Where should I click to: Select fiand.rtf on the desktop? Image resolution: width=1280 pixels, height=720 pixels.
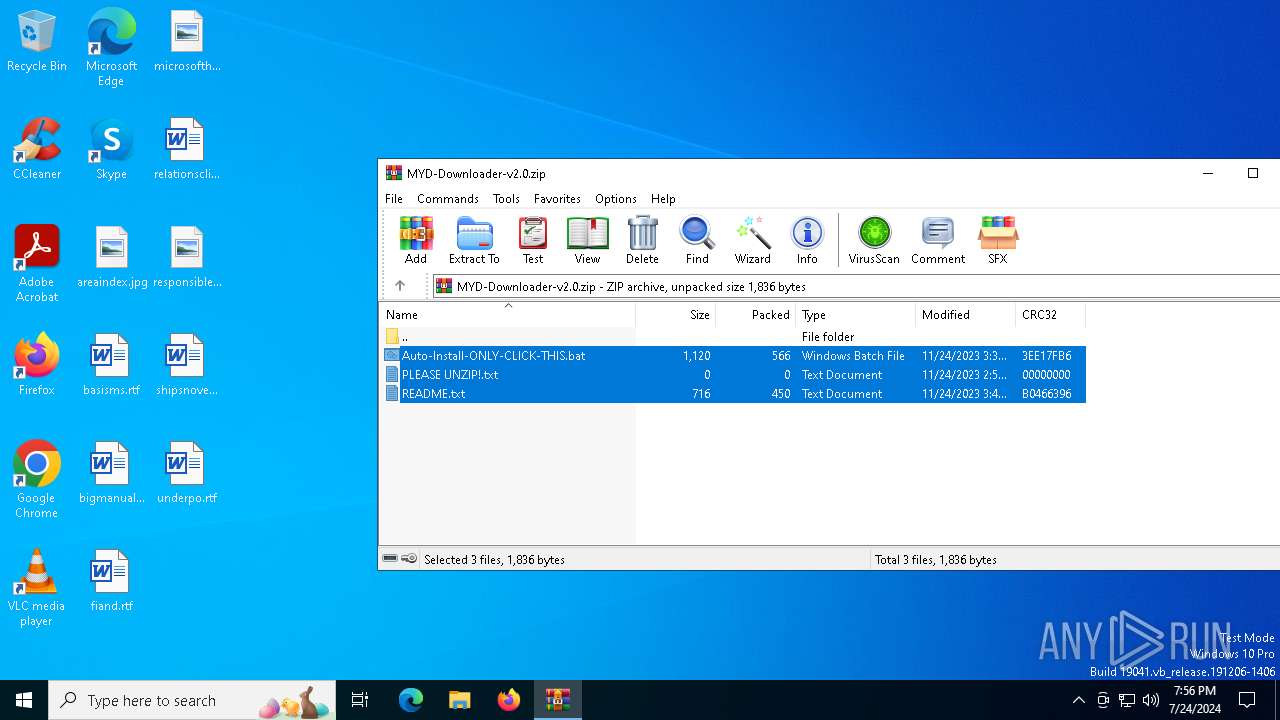coord(111,581)
